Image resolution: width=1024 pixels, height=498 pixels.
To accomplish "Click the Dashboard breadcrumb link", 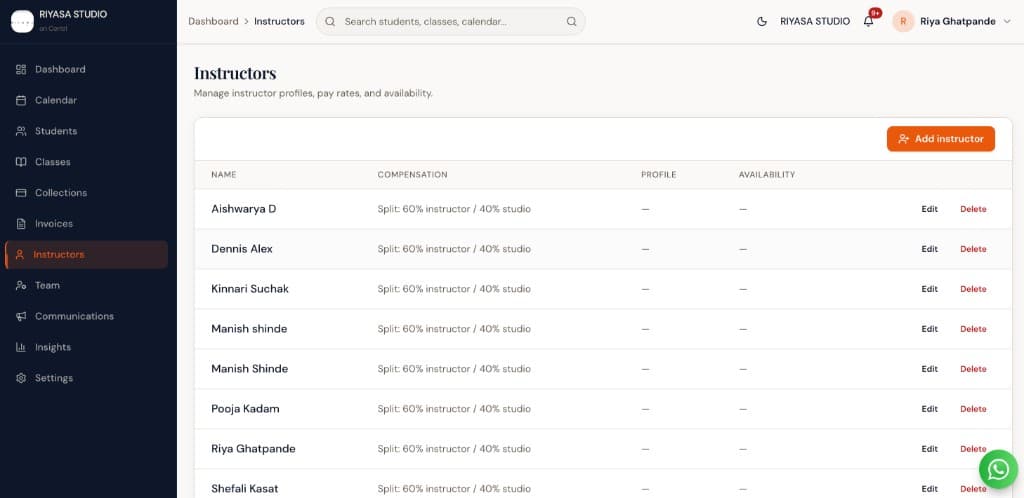I will (213, 22).
